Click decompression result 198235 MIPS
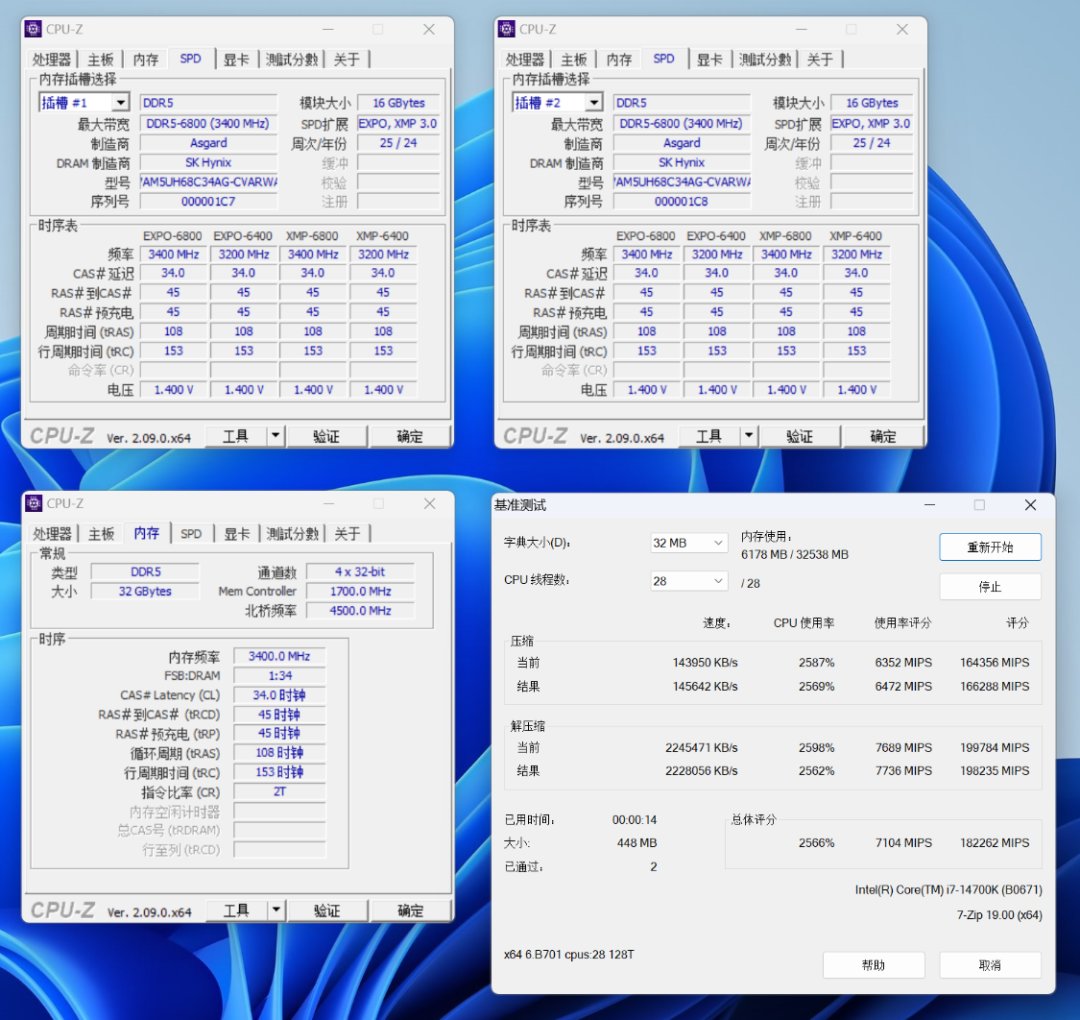Viewport: 1080px width, 1020px height. (x=995, y=770)
